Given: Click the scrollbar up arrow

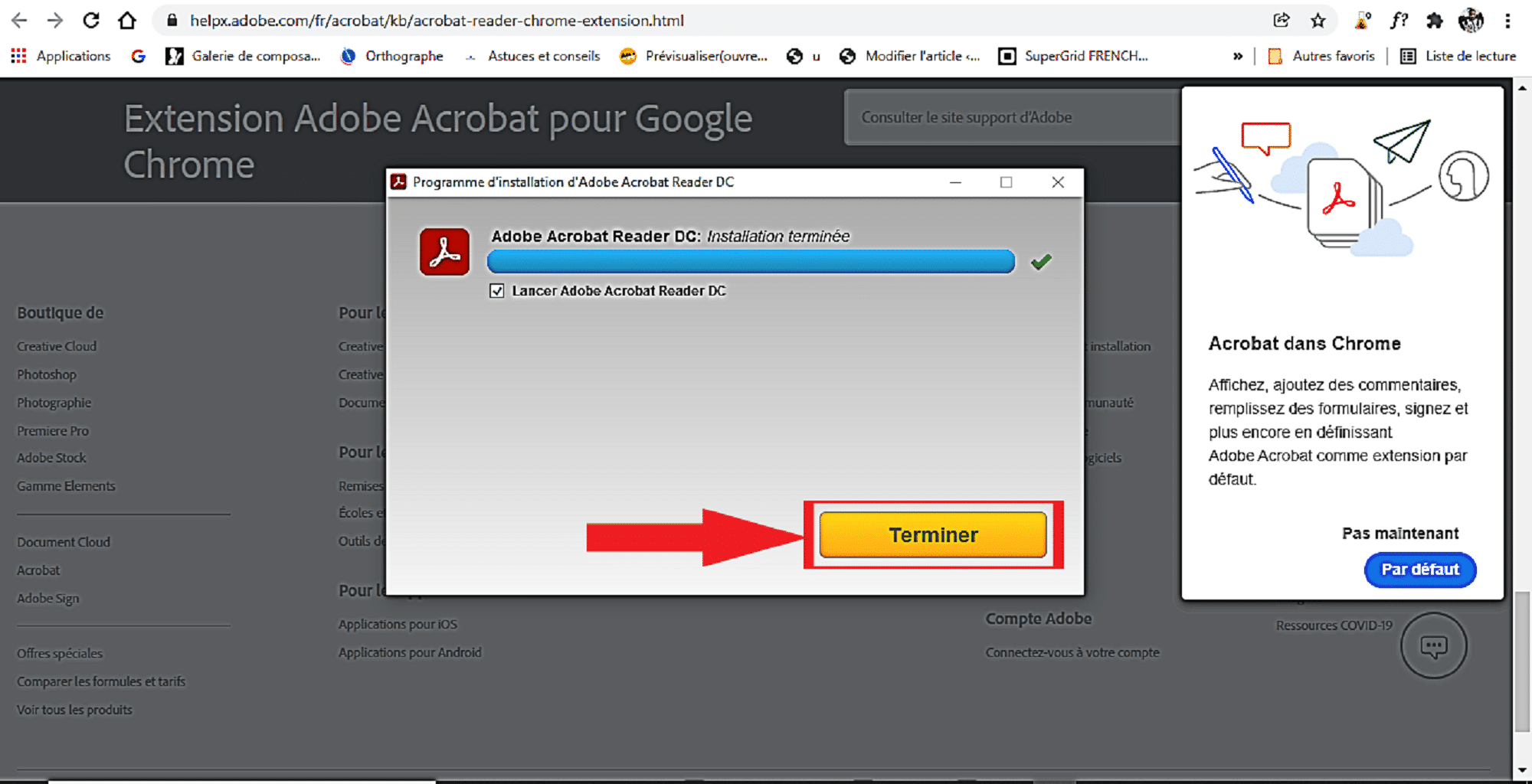Looking at the screenshot, I should [1523, 88].
